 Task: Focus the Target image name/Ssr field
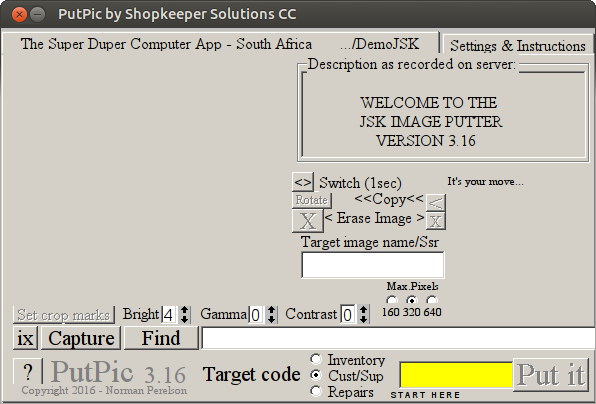[372, 265]
